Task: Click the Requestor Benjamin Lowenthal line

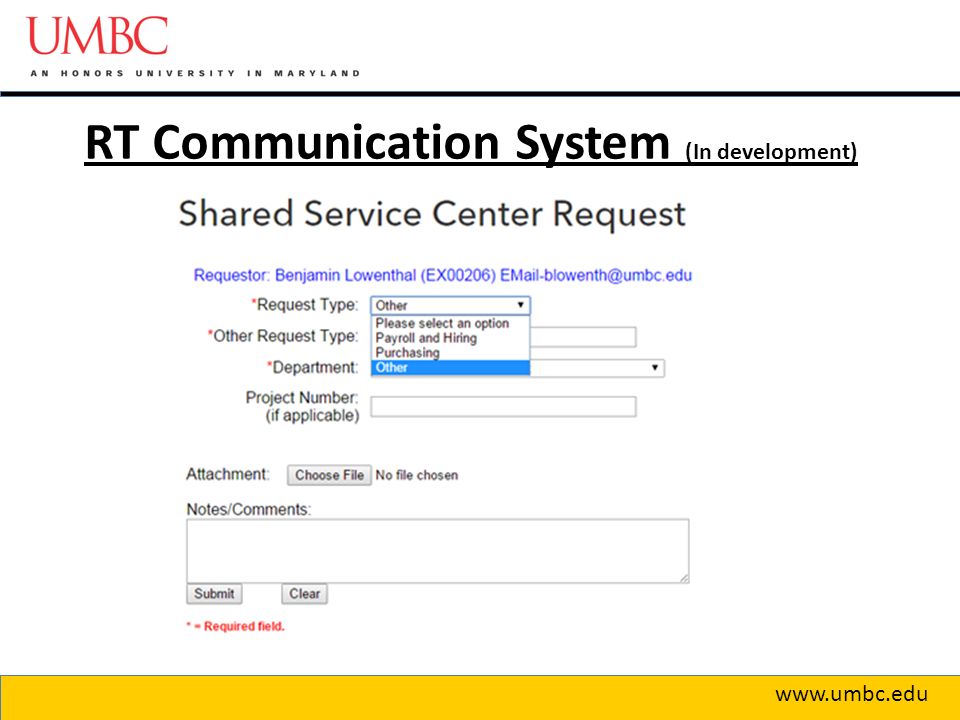Action: (443, 276)
